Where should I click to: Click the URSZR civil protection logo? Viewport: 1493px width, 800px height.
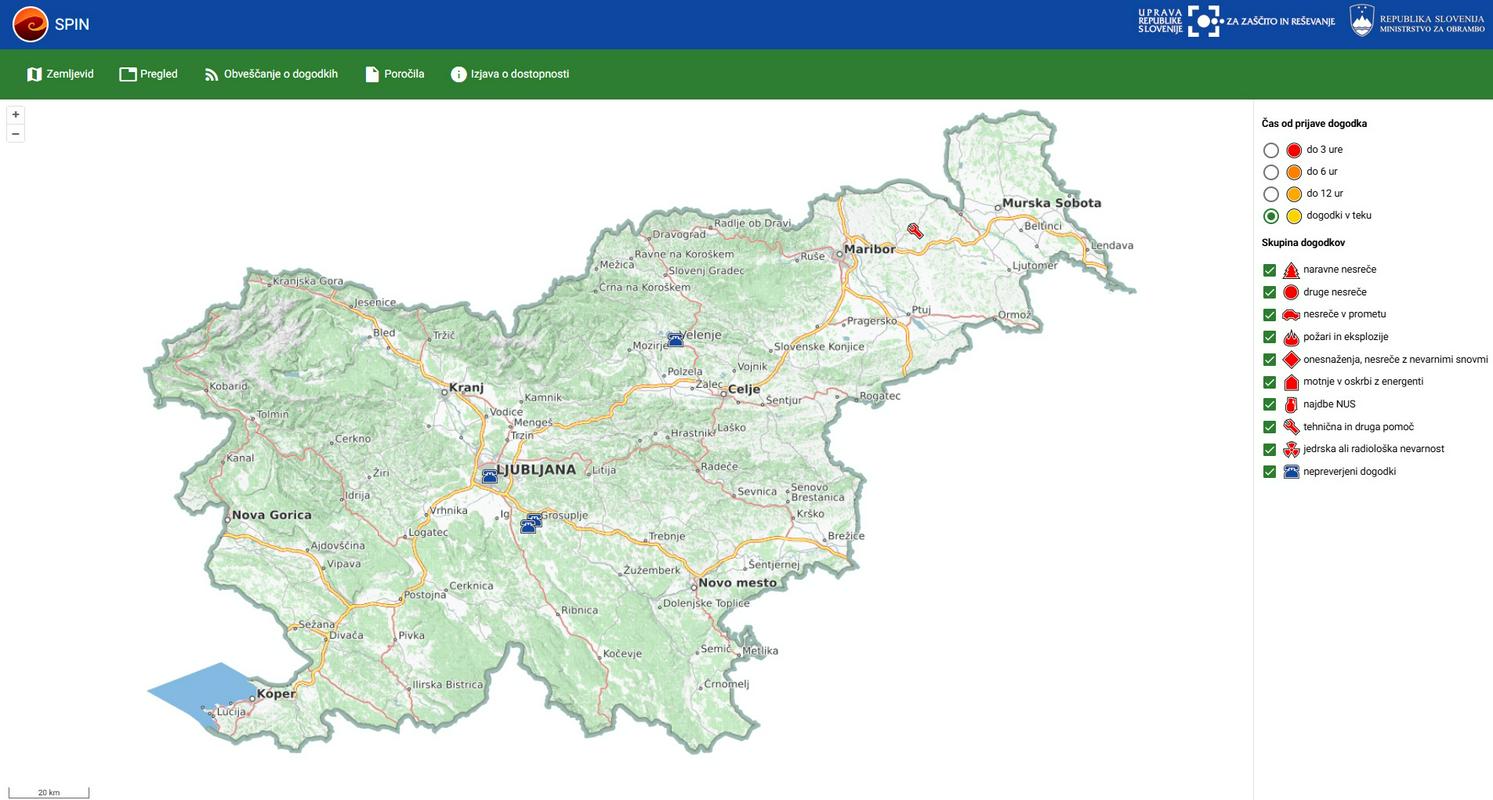point(1205,21)
